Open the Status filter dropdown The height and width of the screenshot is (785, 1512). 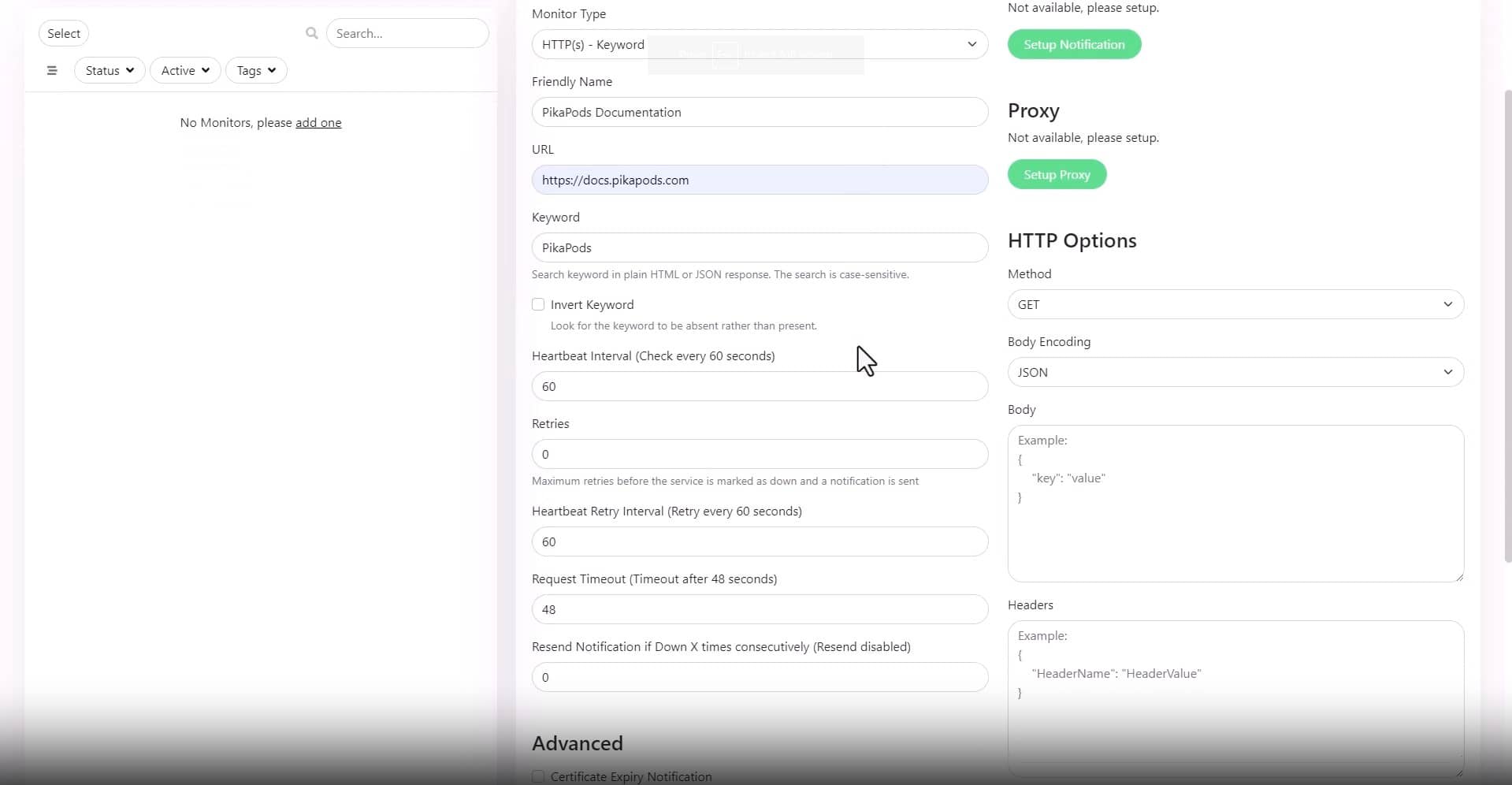click(x=110, y=70)
